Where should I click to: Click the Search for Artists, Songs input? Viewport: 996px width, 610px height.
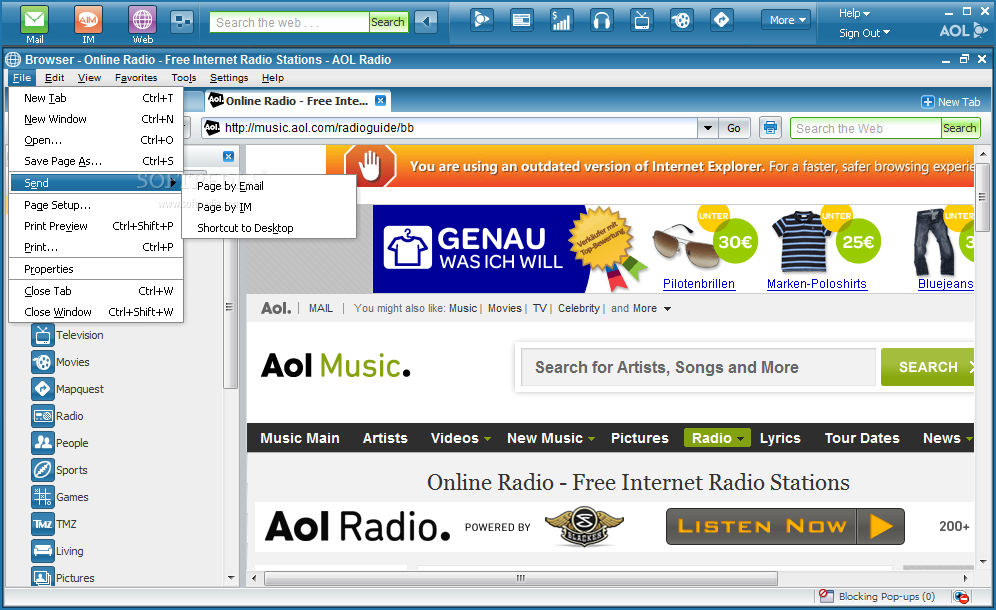click(x=697, y=367)
